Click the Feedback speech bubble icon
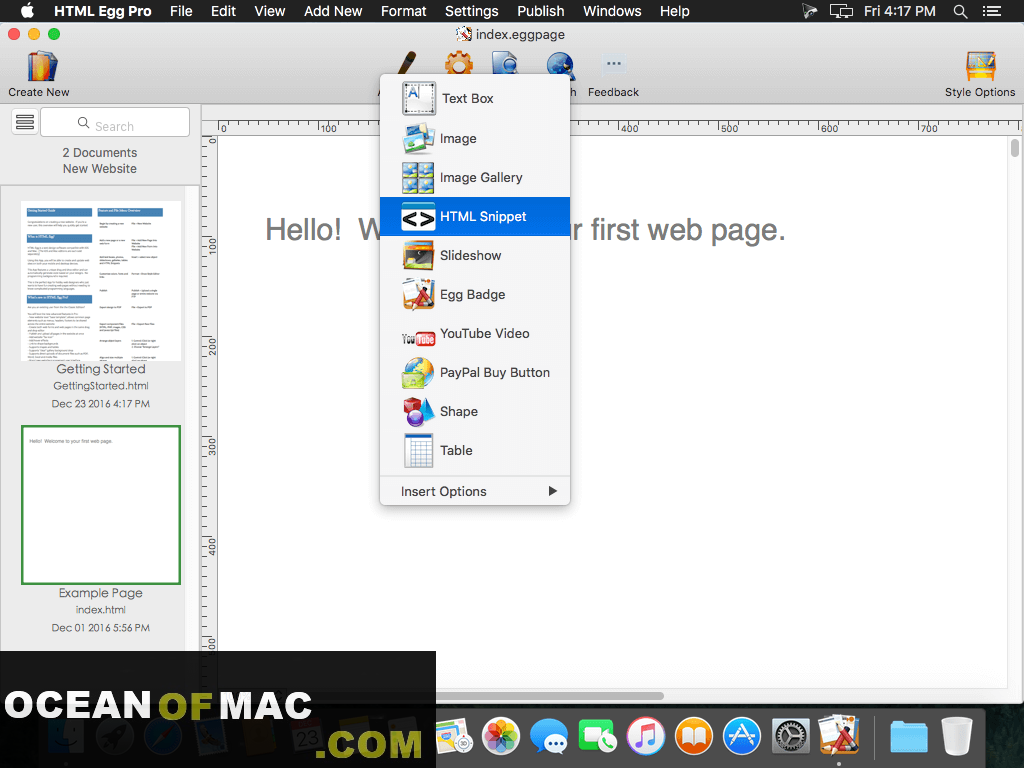This screenshot has width=1024, height=768. click(613, 64)
